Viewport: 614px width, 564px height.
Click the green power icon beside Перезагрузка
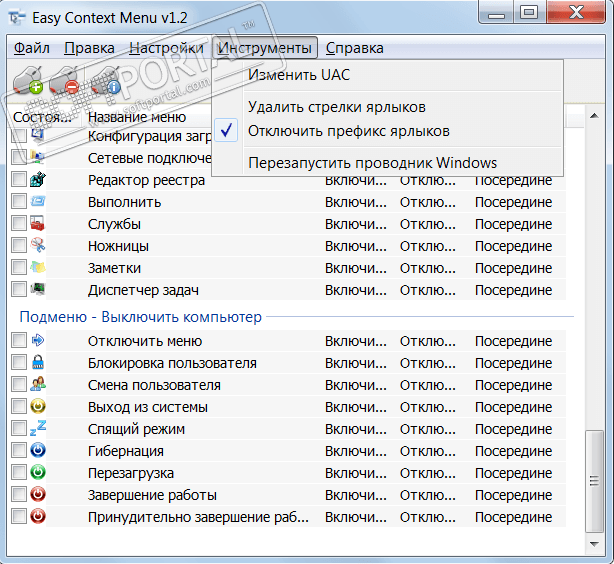pos(38,472)
